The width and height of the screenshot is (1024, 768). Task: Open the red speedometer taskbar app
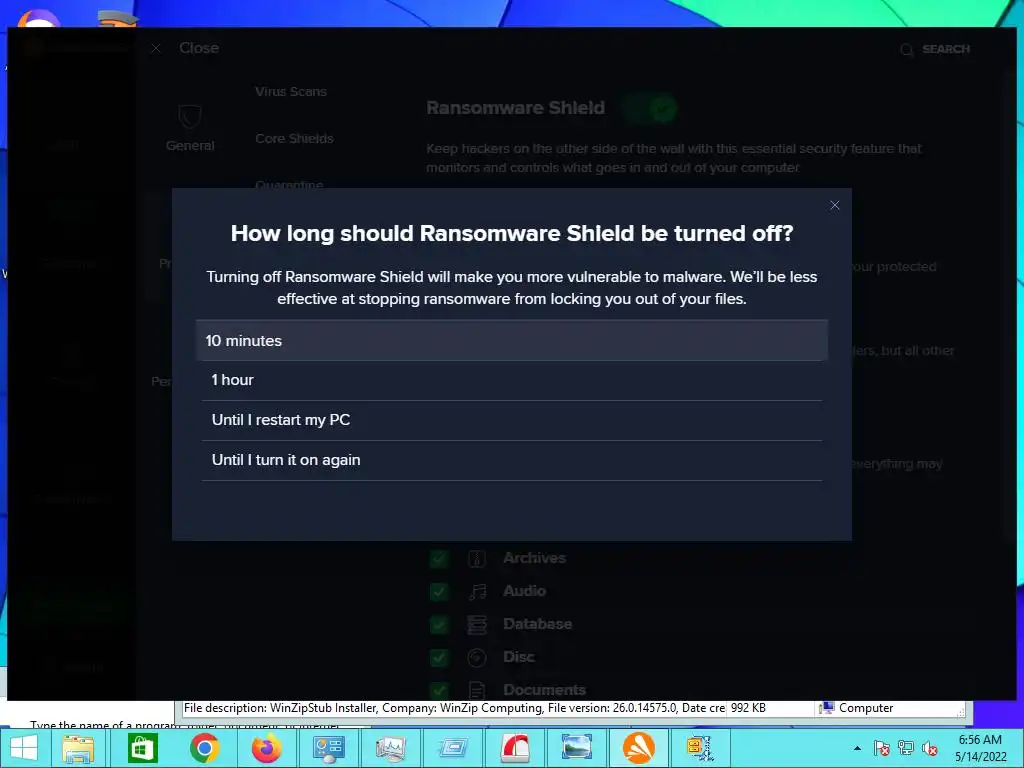[x=515, y=748]
